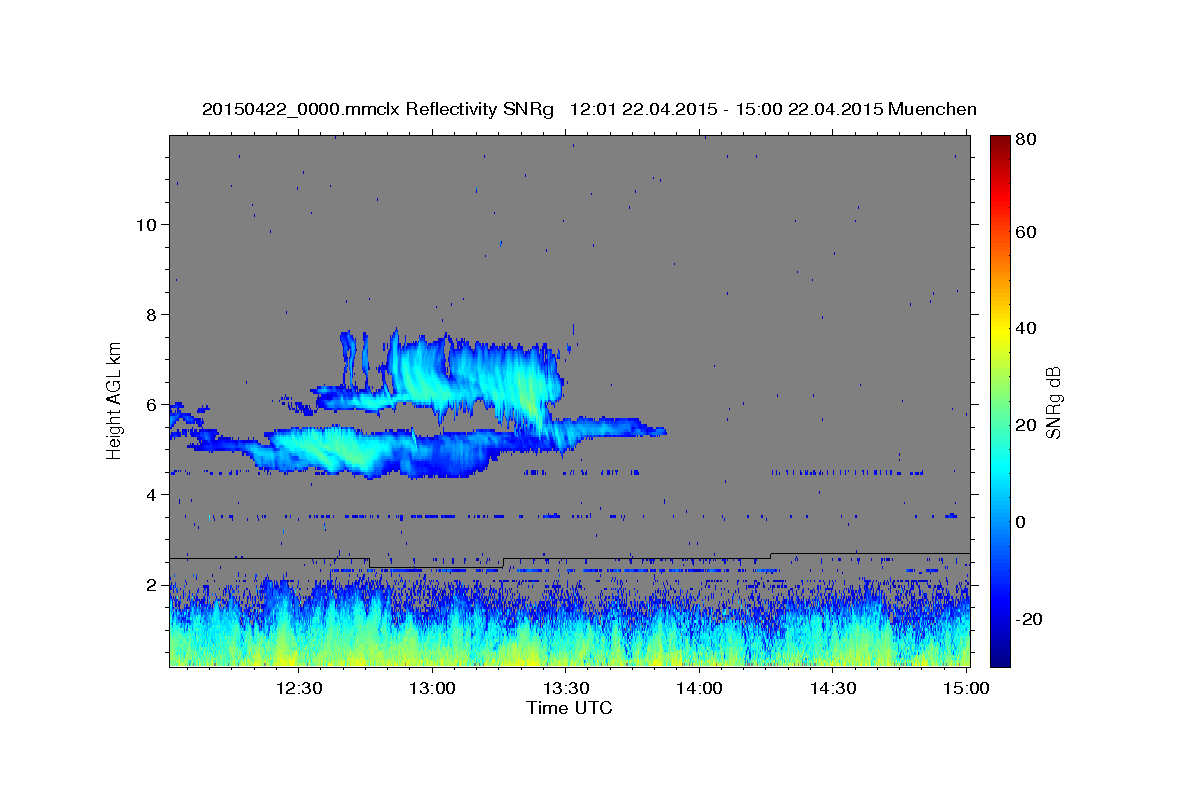
Task: Click the 13:00 time tick label
Action: pyautogui.click(x=432, y=688)
